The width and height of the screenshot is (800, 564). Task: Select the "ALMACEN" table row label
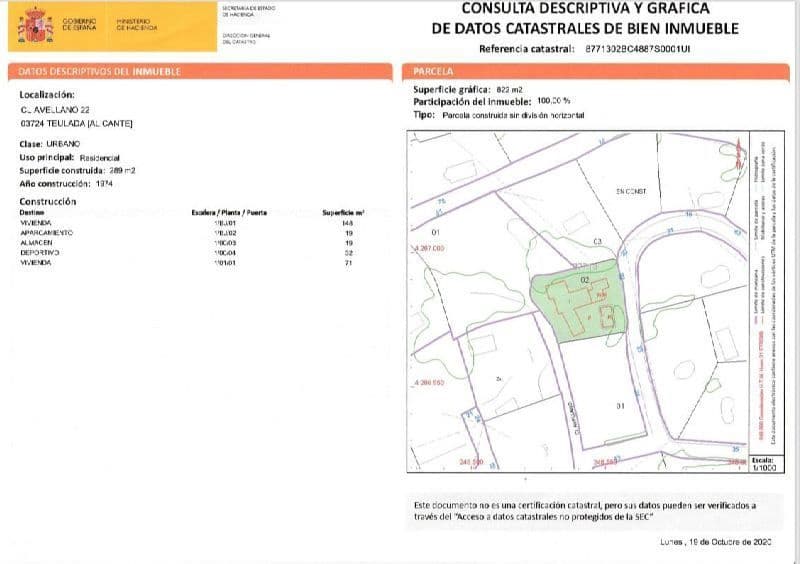tap(36, 242)
